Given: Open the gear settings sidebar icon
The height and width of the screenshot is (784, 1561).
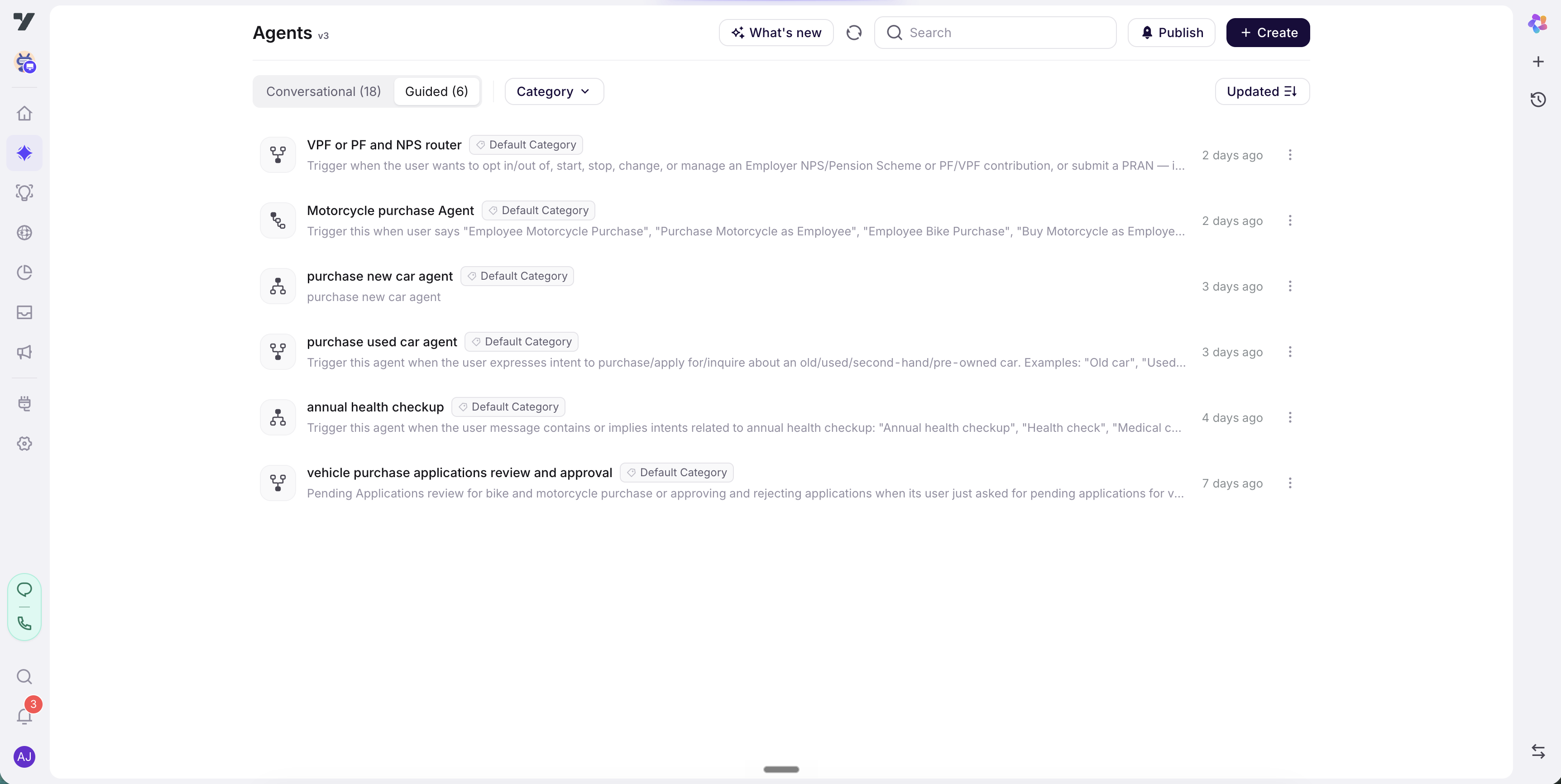Looking at the screenshot, I should point(24,444).
